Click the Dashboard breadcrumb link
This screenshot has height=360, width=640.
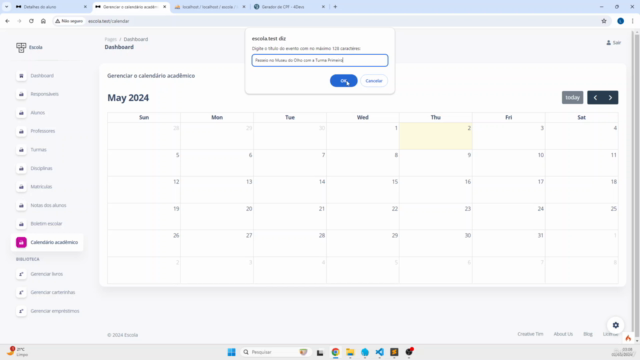pyautogui.click(x=136, y=39)
